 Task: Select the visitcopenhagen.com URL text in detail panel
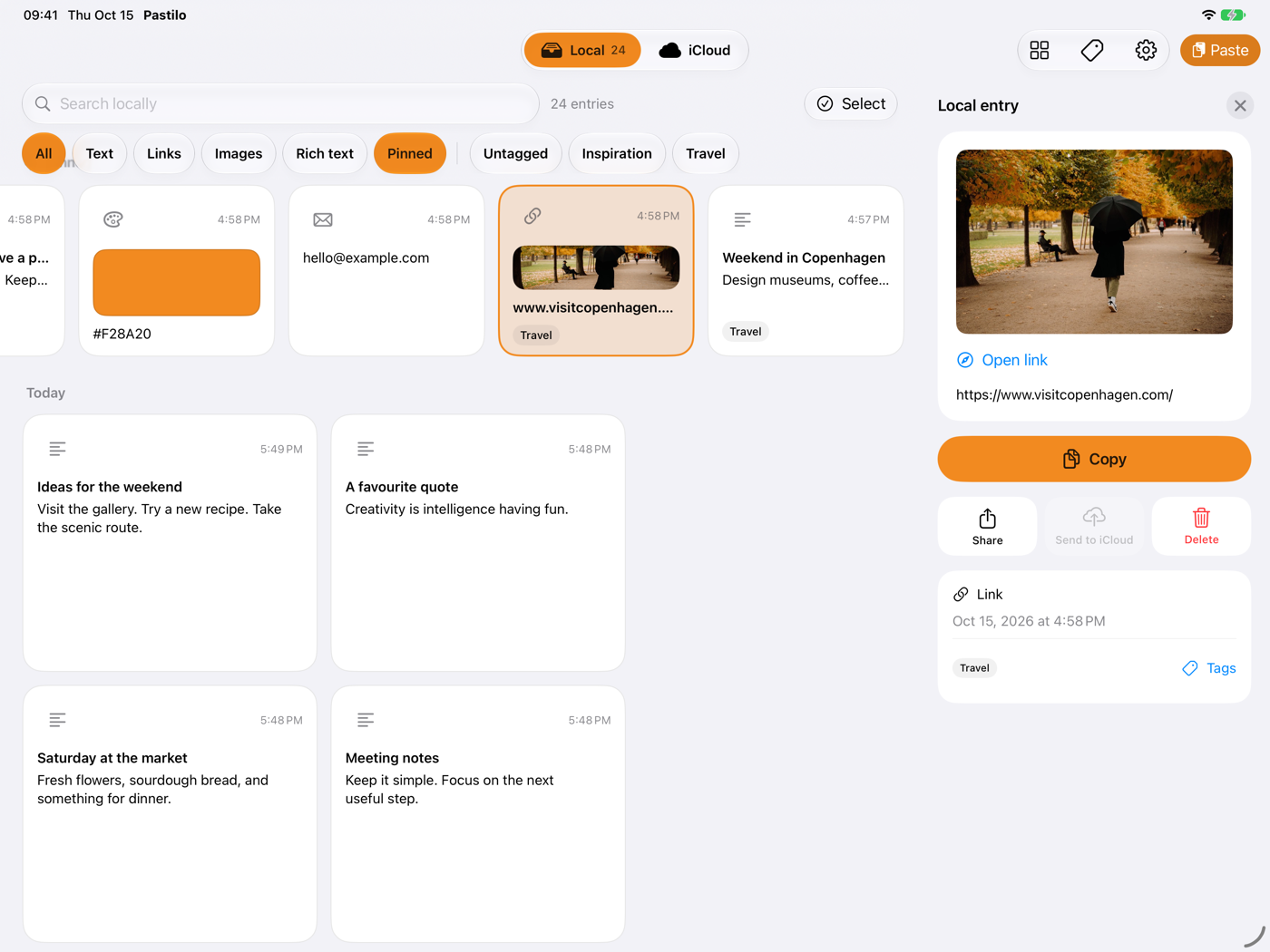(x=1064, y=395)
